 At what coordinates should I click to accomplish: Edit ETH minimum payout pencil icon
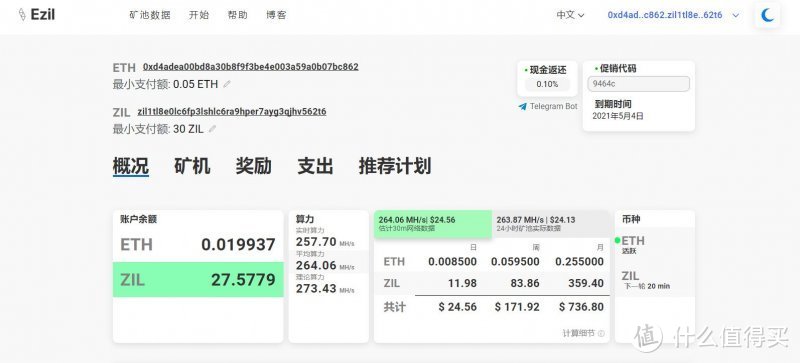click(227, 84)
